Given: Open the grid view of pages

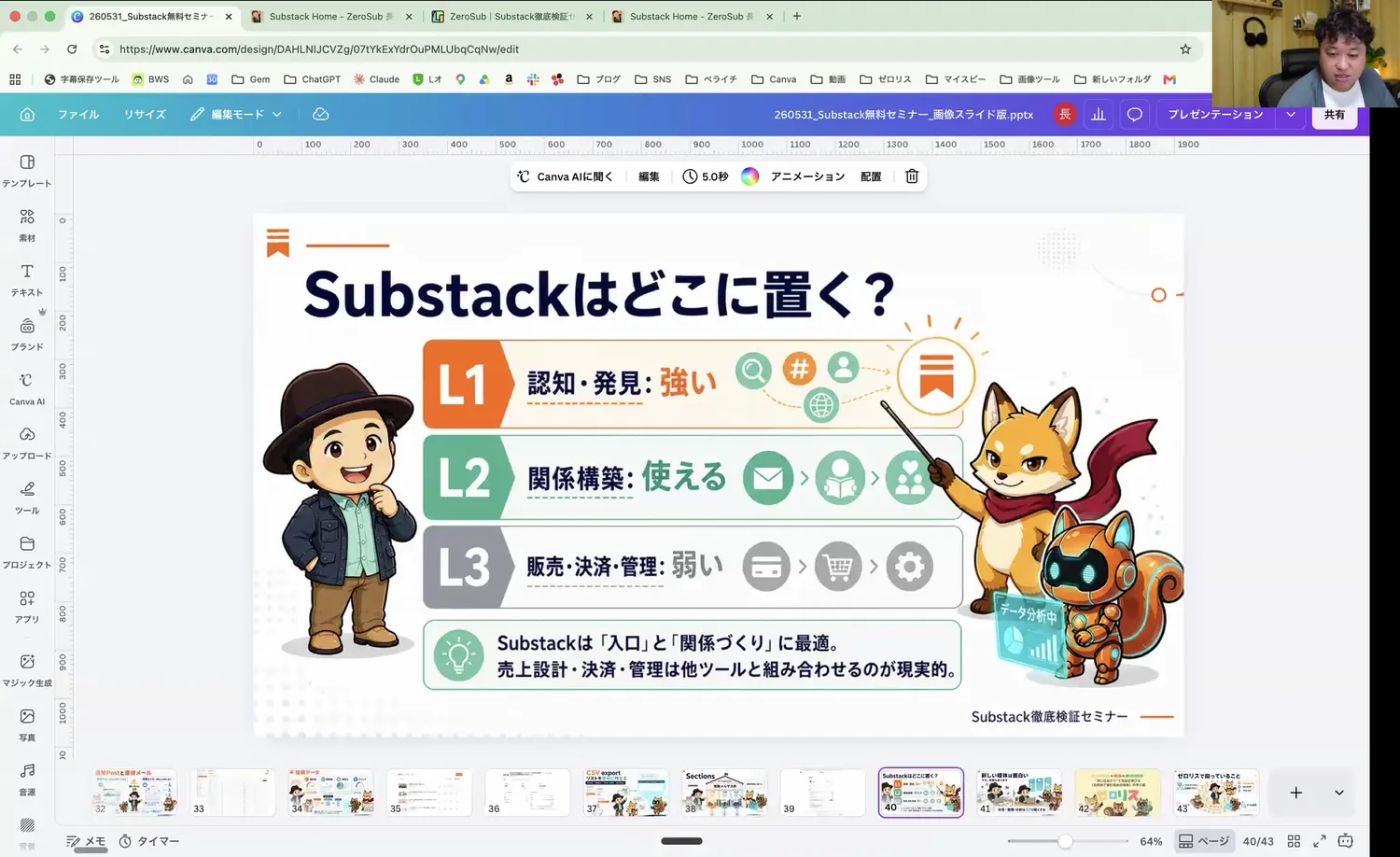Looking at the screenshot, I should click(x=1294, y=841).
